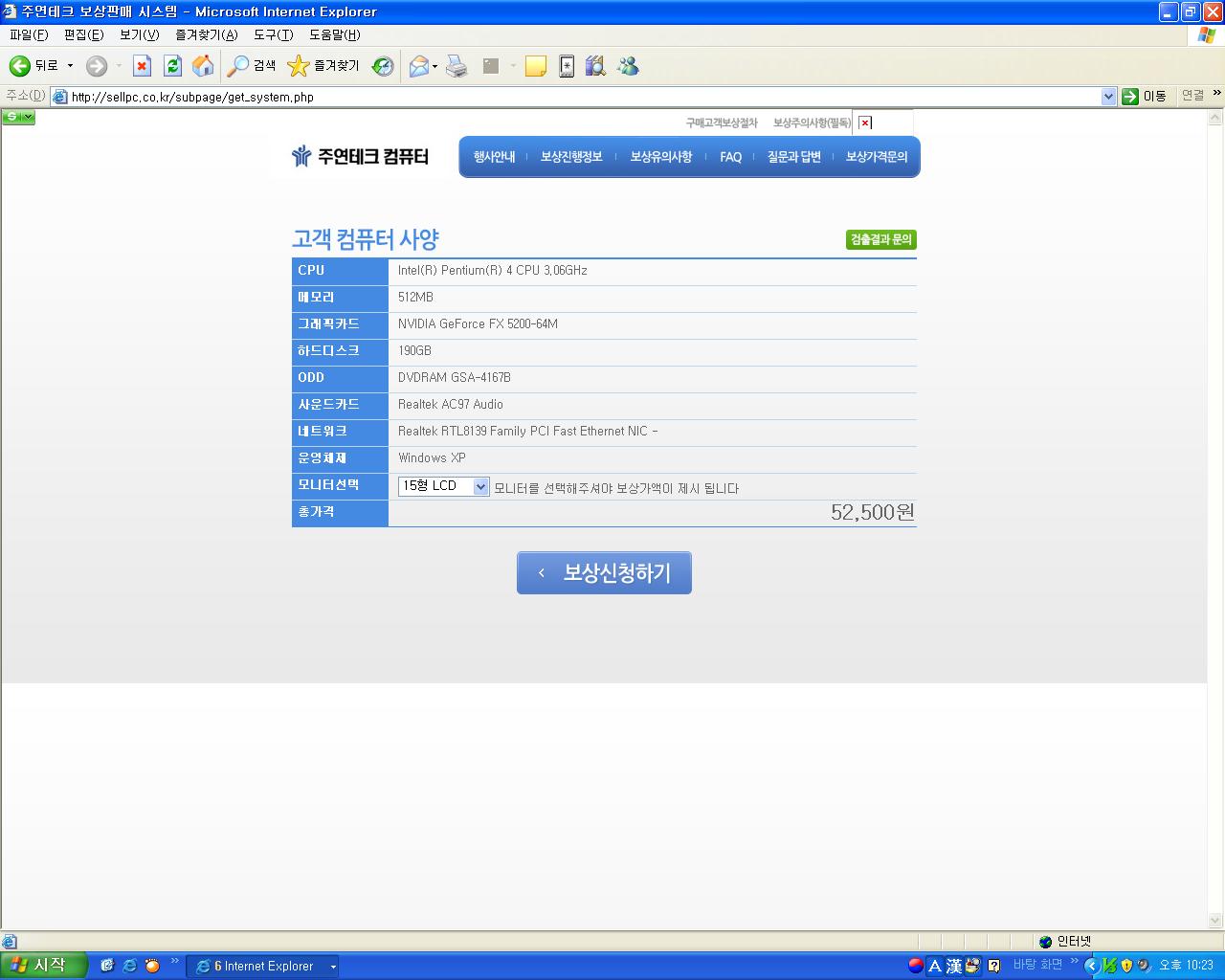The height and width of the screenshot is (980, 1225).
Task: Open the Back button history dropdown arrow
Action: tap(70, 66)
